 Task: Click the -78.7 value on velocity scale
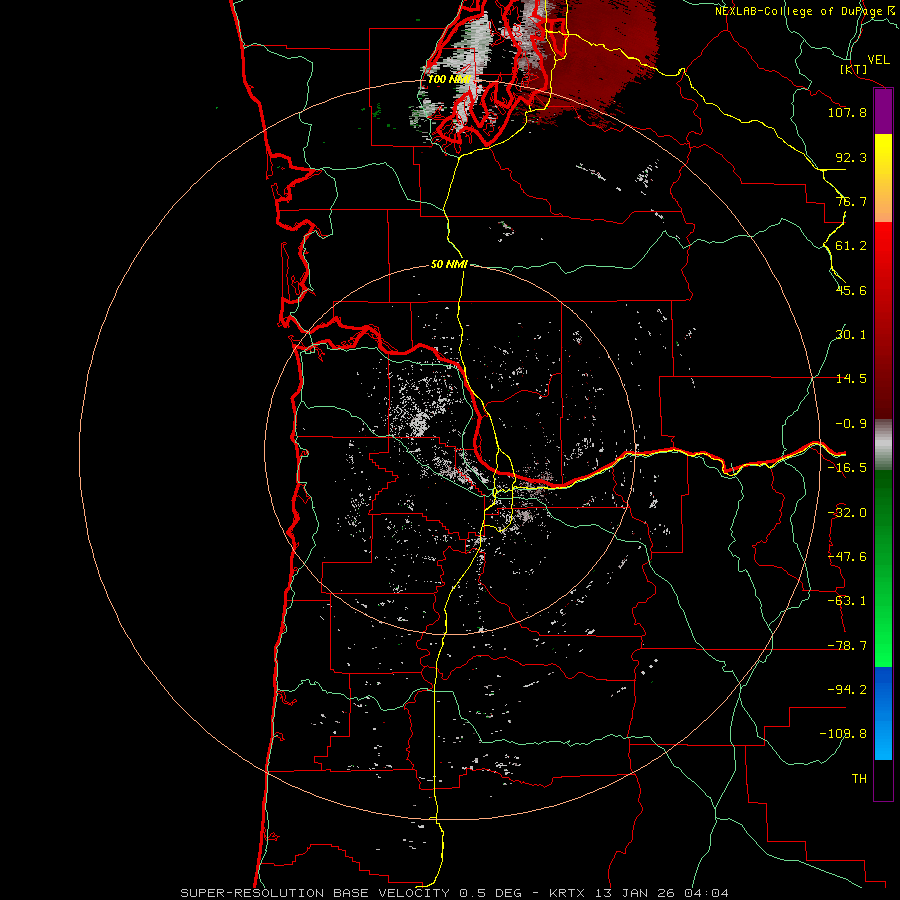(847, 646)
